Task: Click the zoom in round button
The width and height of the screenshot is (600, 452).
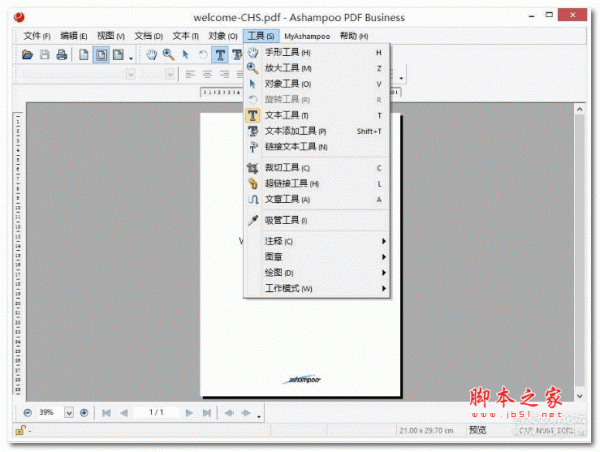Action: 84,413
